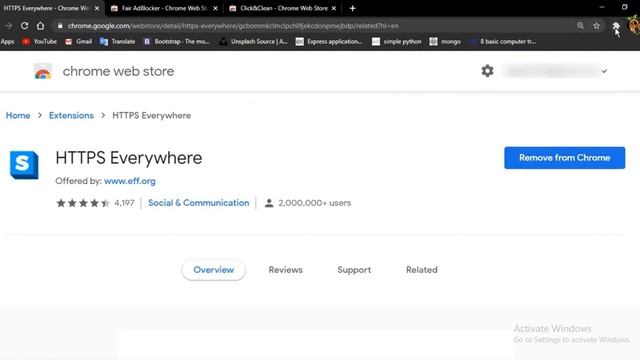Show the Related tab
This screenshot has height=360, width=640.
422,270
